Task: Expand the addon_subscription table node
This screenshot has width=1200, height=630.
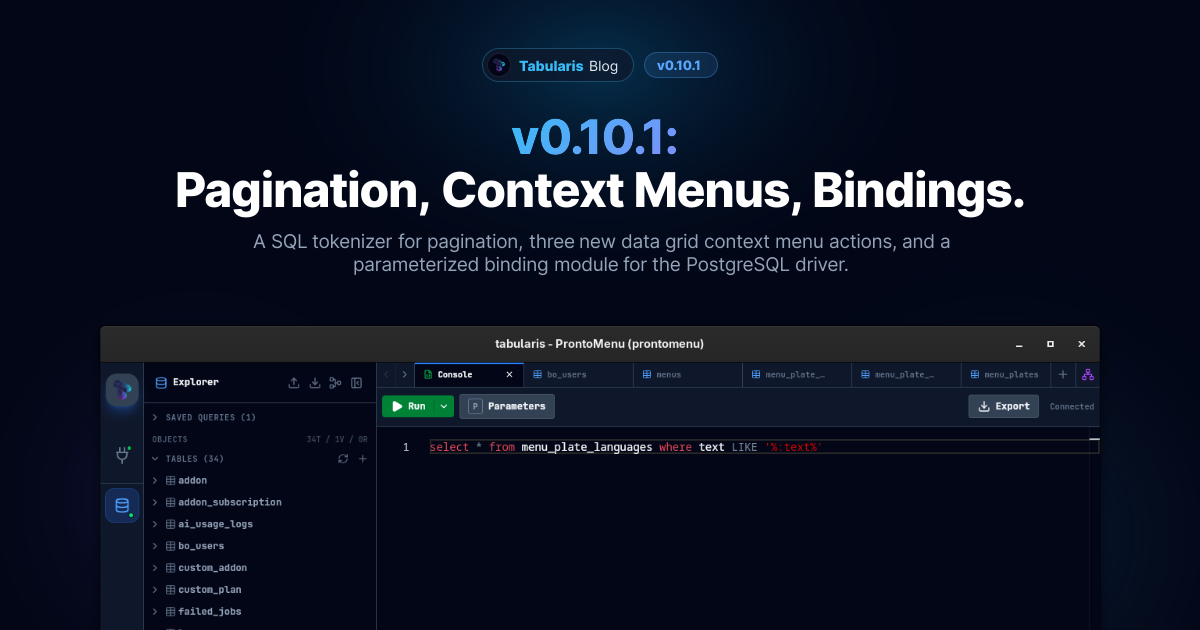Action: pyautogui.click(x=155, y=502)
